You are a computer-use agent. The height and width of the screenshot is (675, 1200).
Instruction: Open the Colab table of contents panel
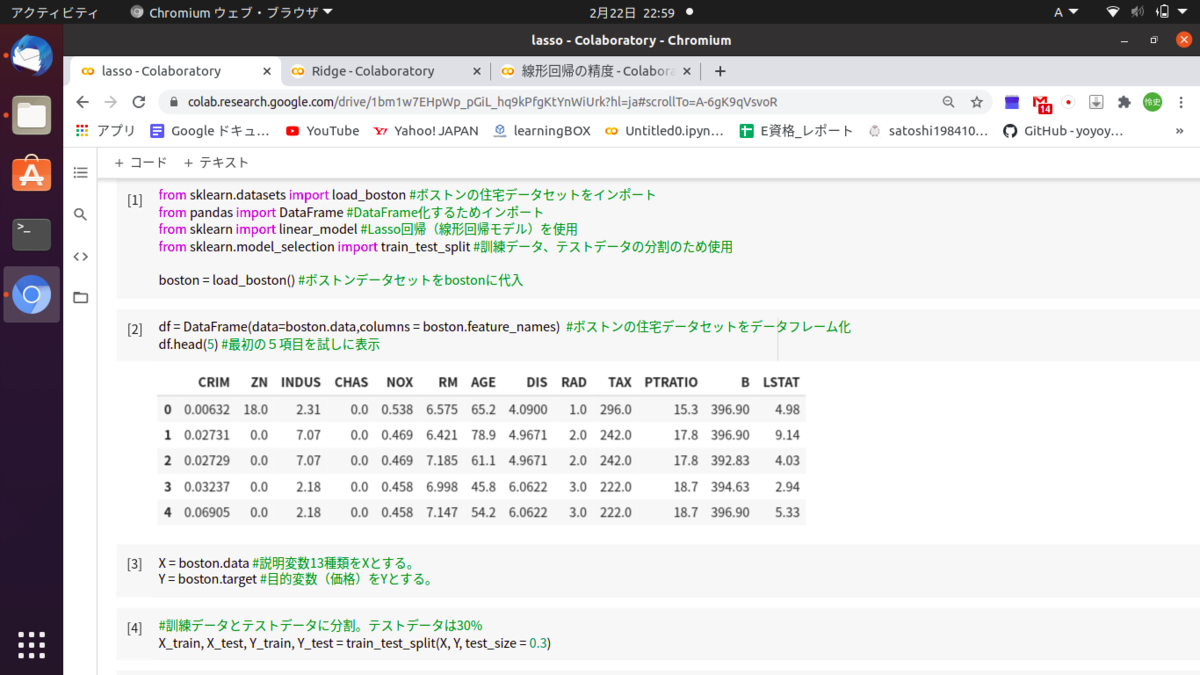[81, 172]
